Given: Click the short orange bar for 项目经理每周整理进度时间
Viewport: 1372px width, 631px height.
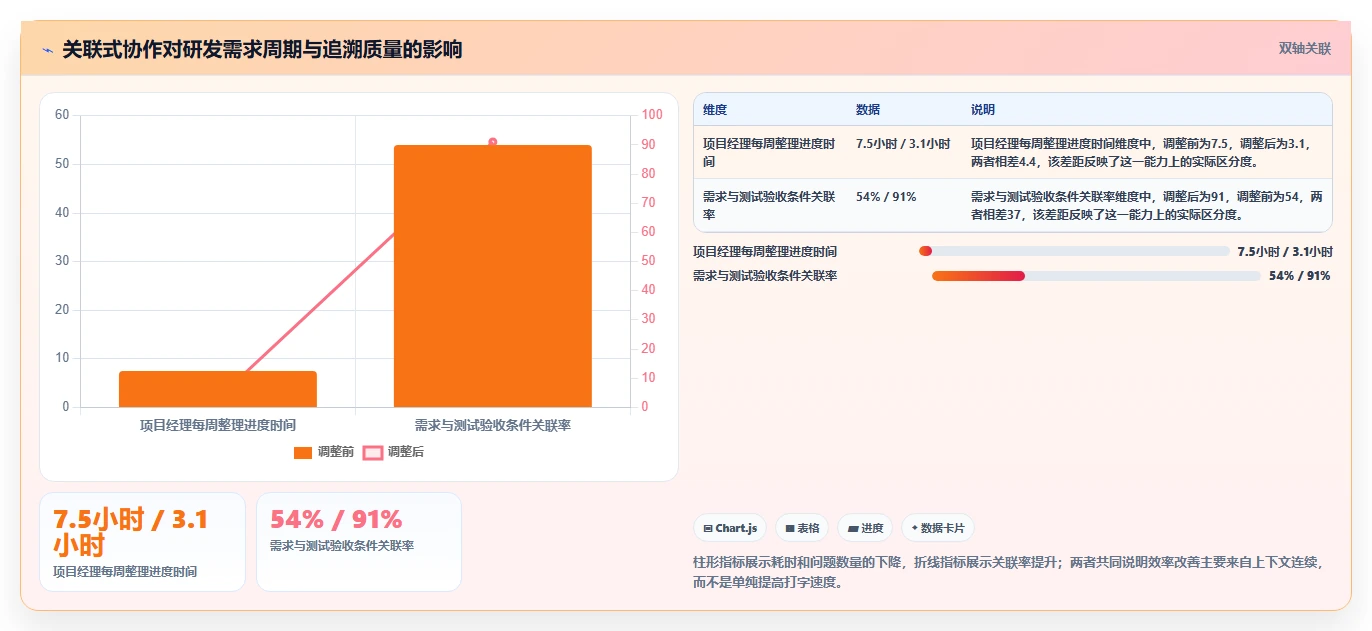Looking at the screenshot, I should coord(218,389).
